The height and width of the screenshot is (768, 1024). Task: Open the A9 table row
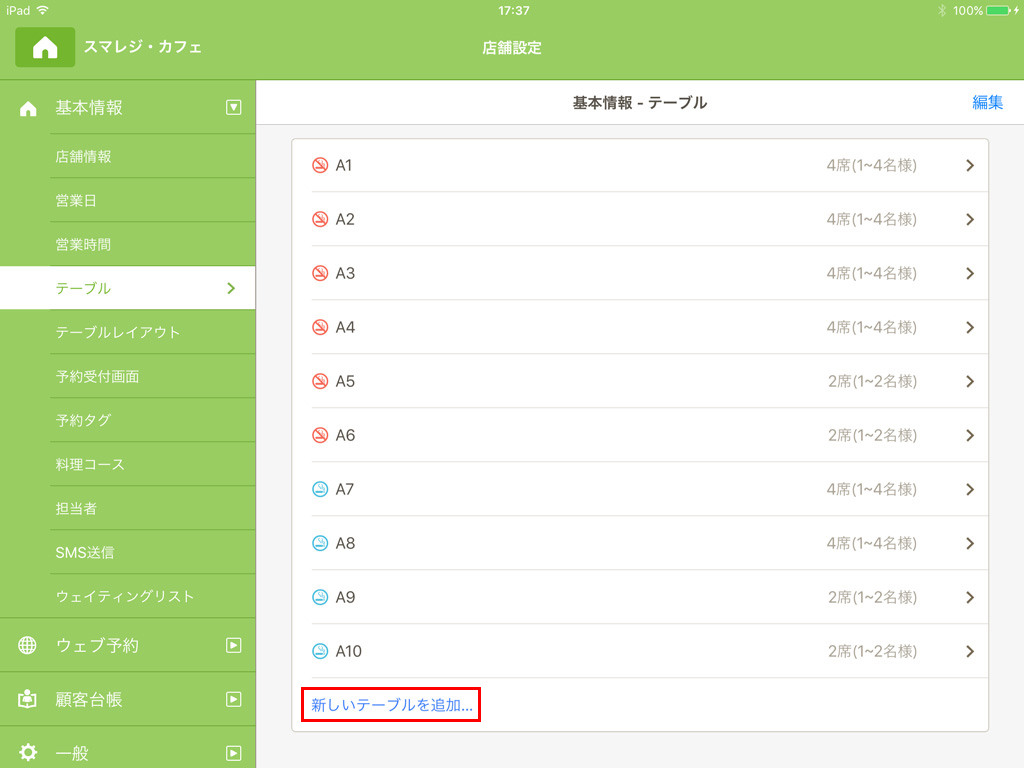640,597
